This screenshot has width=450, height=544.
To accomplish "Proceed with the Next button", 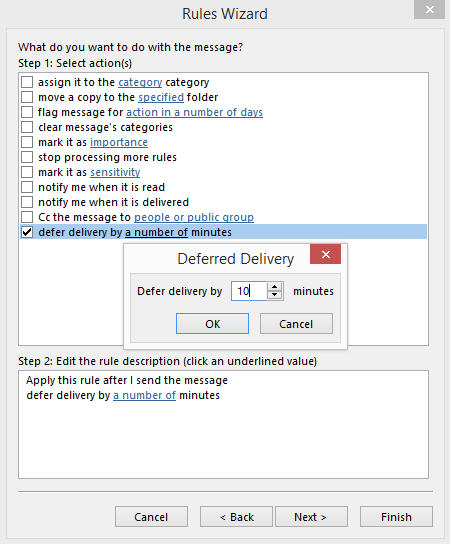I will pyautogui.click(x=312, y=517).
